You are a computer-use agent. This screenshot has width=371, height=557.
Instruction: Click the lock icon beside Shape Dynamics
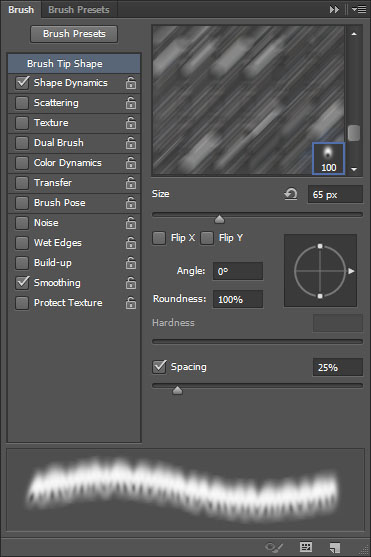131,83
